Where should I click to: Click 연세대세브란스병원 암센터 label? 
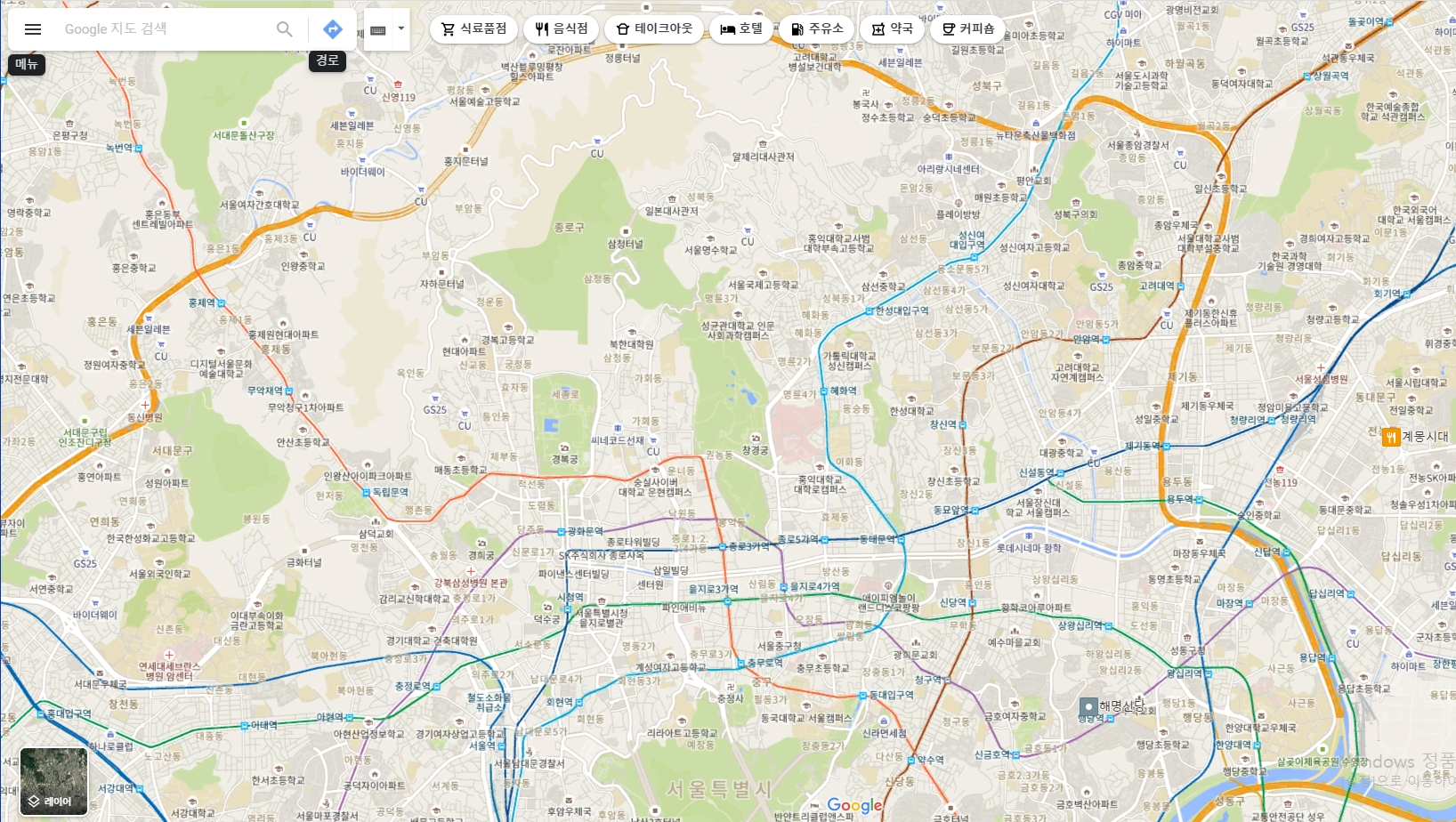click(169, 672)
